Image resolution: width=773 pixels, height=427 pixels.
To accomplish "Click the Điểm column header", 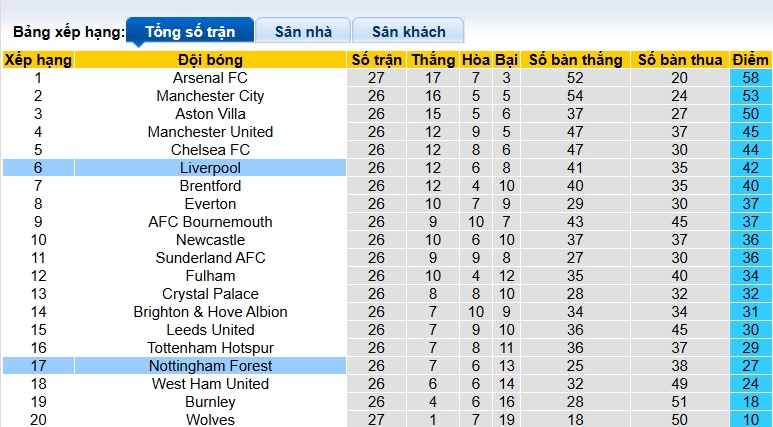I will point(749,60).
